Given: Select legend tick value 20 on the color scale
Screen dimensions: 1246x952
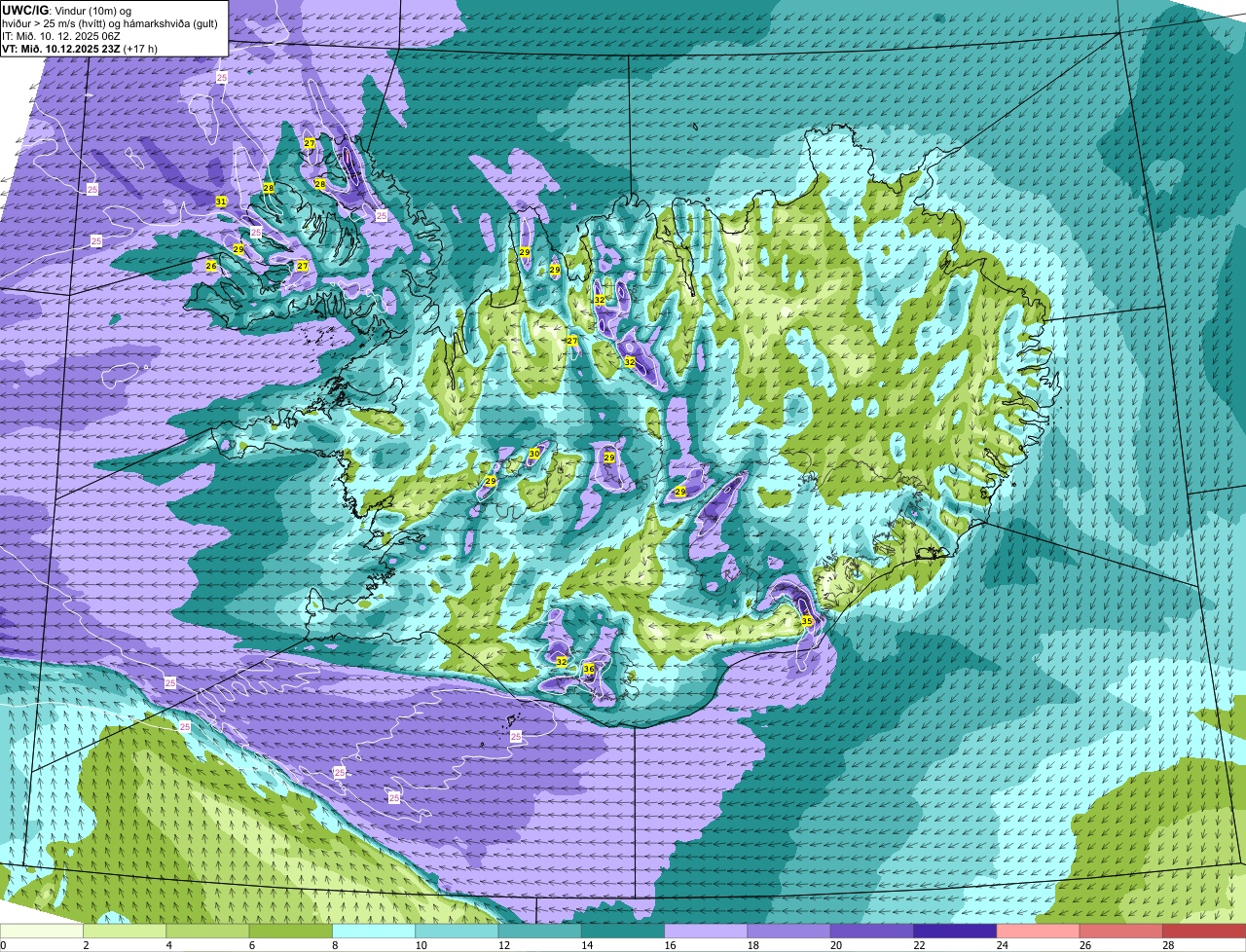Looking at the screenshot, I should pyautogui.click(x=834, y=945).
